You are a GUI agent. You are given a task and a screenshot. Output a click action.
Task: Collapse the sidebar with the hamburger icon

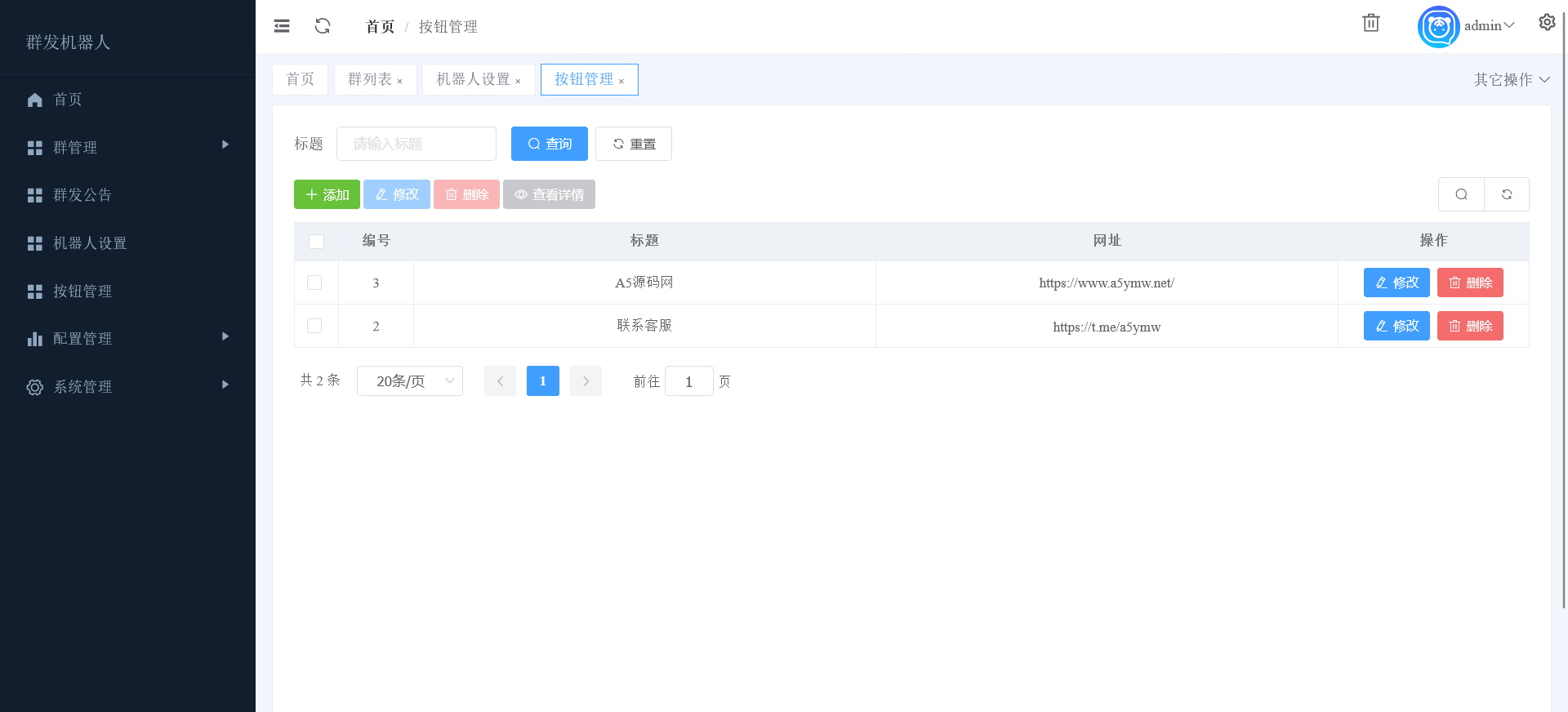[282, 26]
